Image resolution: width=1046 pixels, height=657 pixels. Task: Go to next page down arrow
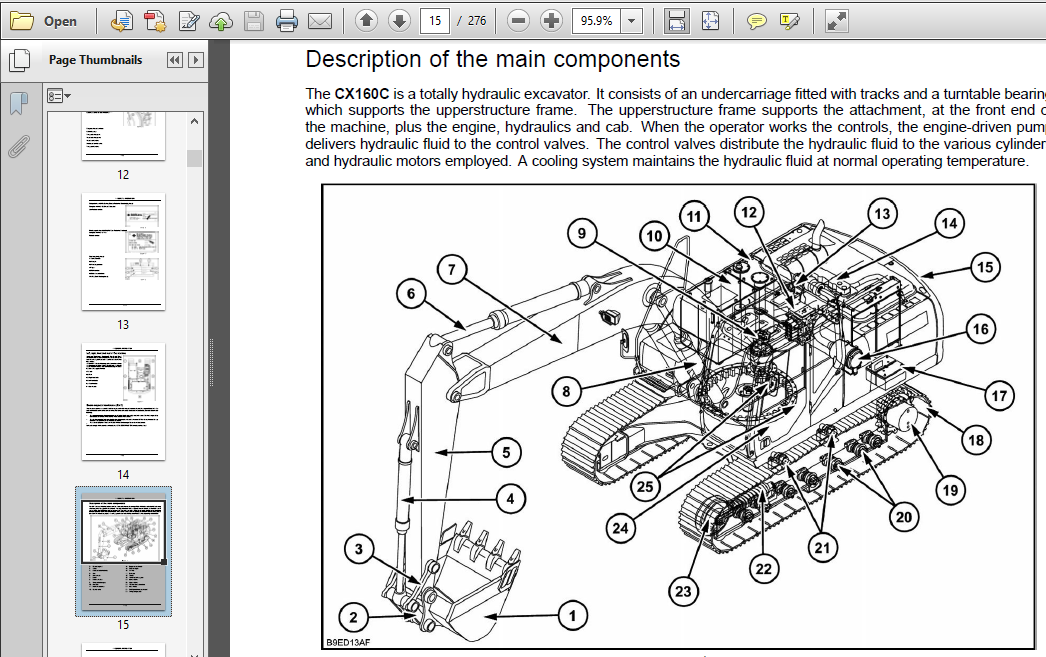(x=400, y=21)
